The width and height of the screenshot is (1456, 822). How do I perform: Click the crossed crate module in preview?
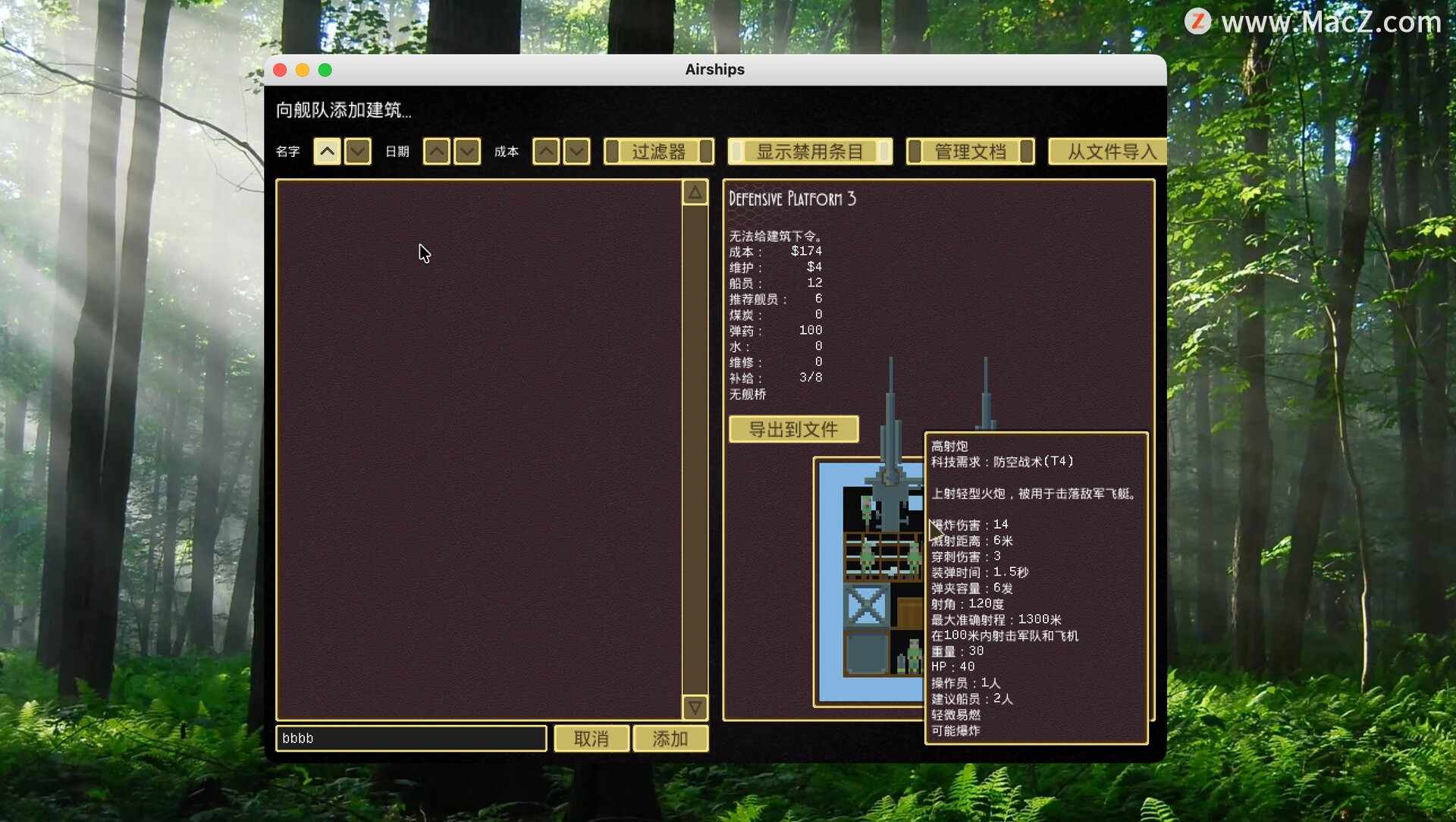pos(866,605)
